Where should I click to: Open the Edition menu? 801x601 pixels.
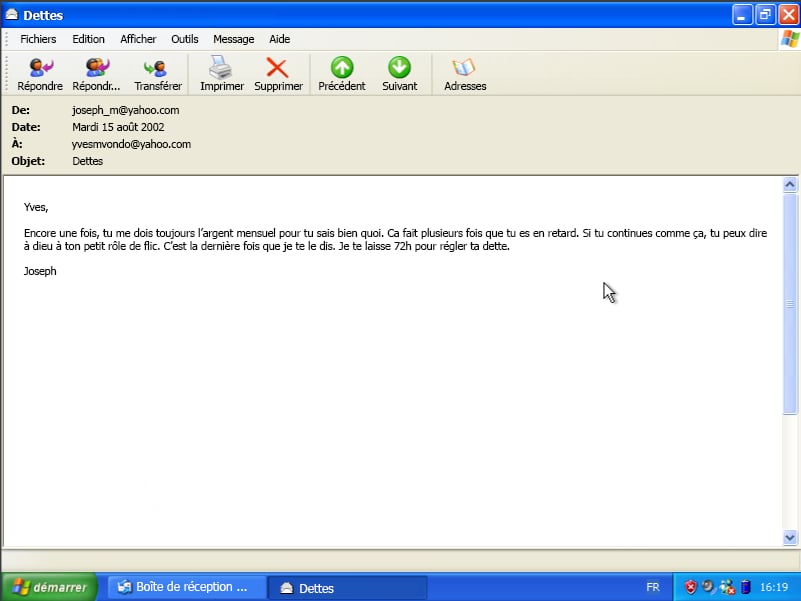(88, 39)
